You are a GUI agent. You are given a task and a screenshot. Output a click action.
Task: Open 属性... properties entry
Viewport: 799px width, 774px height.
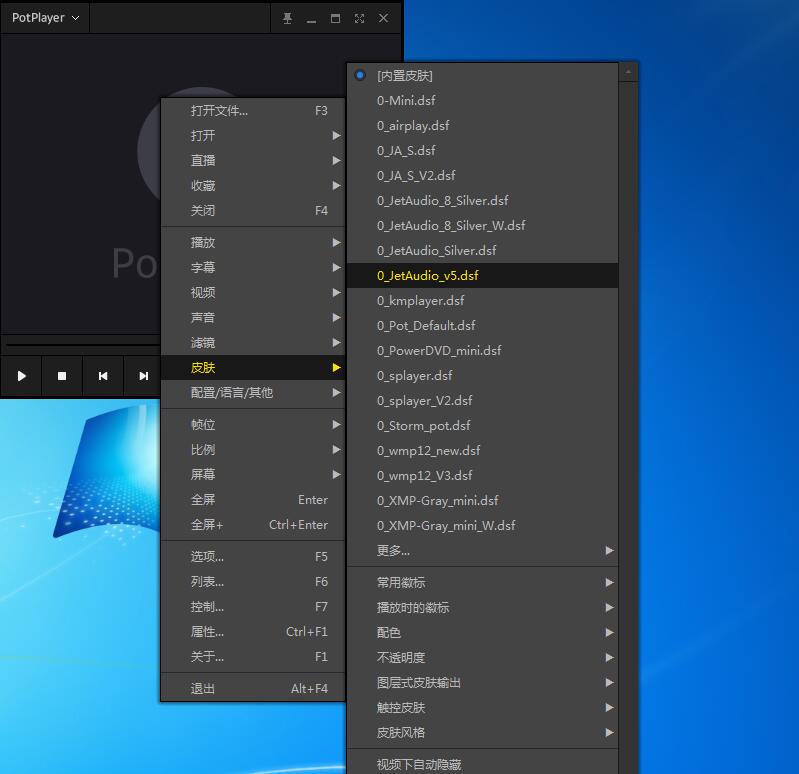pos(253,631)
